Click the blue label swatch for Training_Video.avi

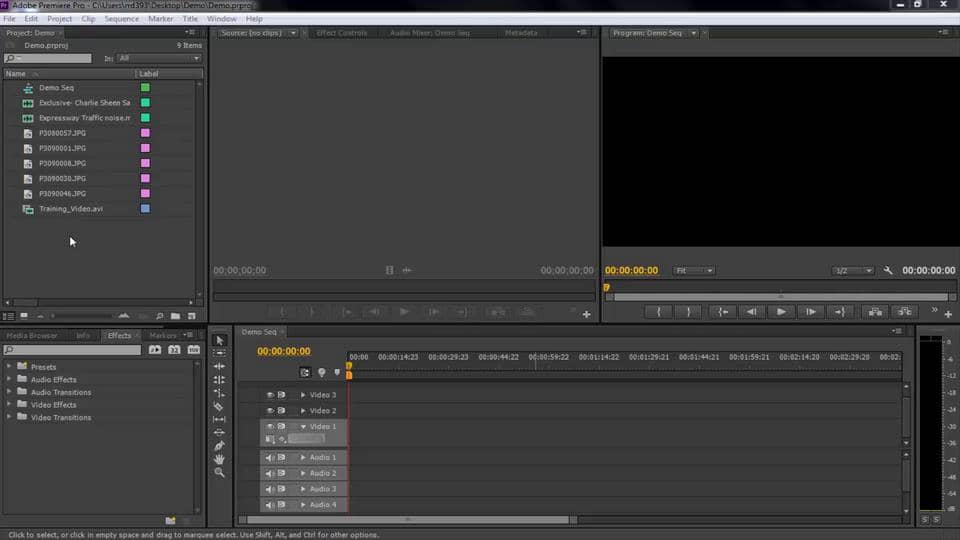click(145, 209)
